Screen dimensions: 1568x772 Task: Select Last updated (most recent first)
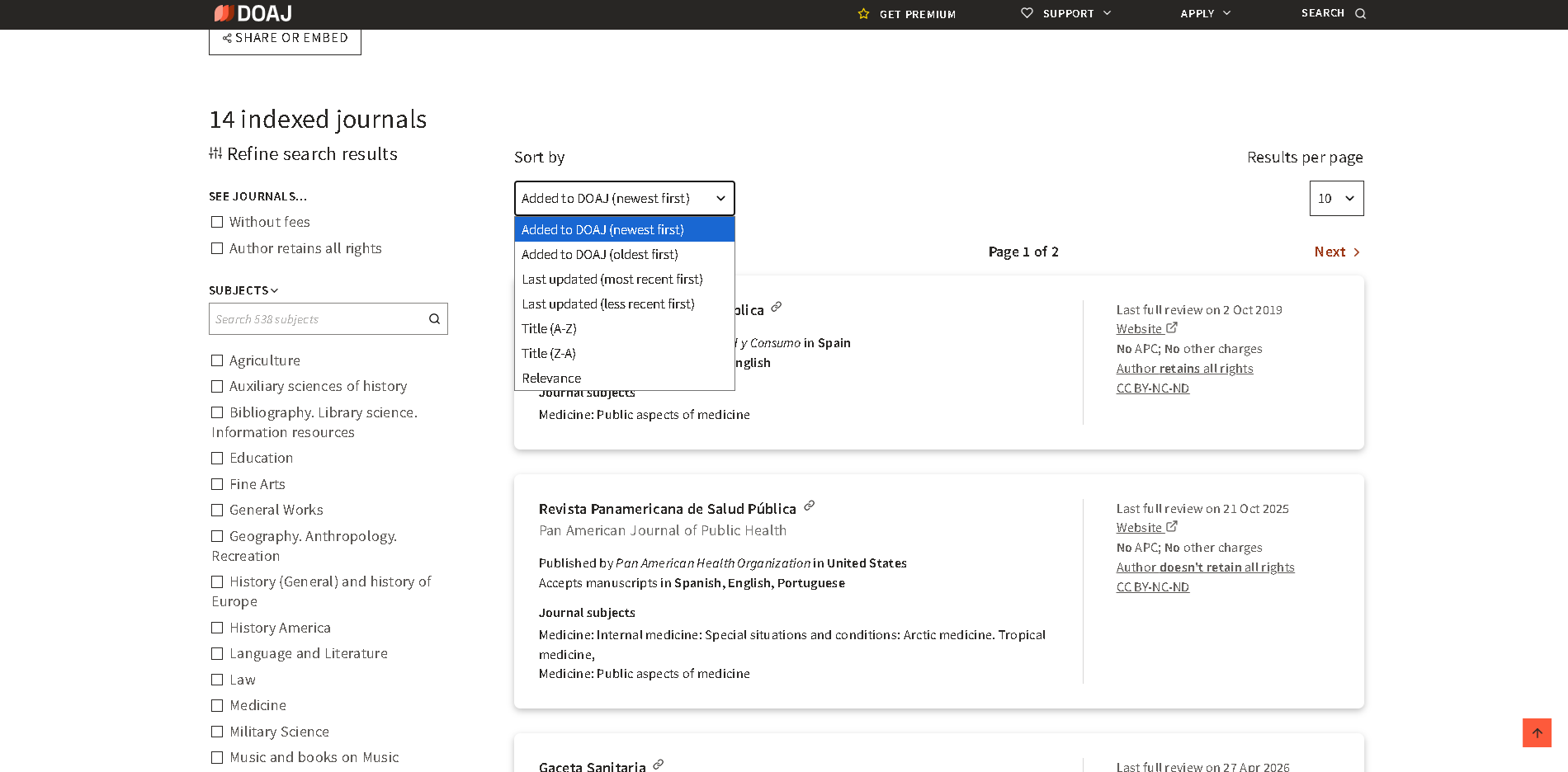coord(624,279)
